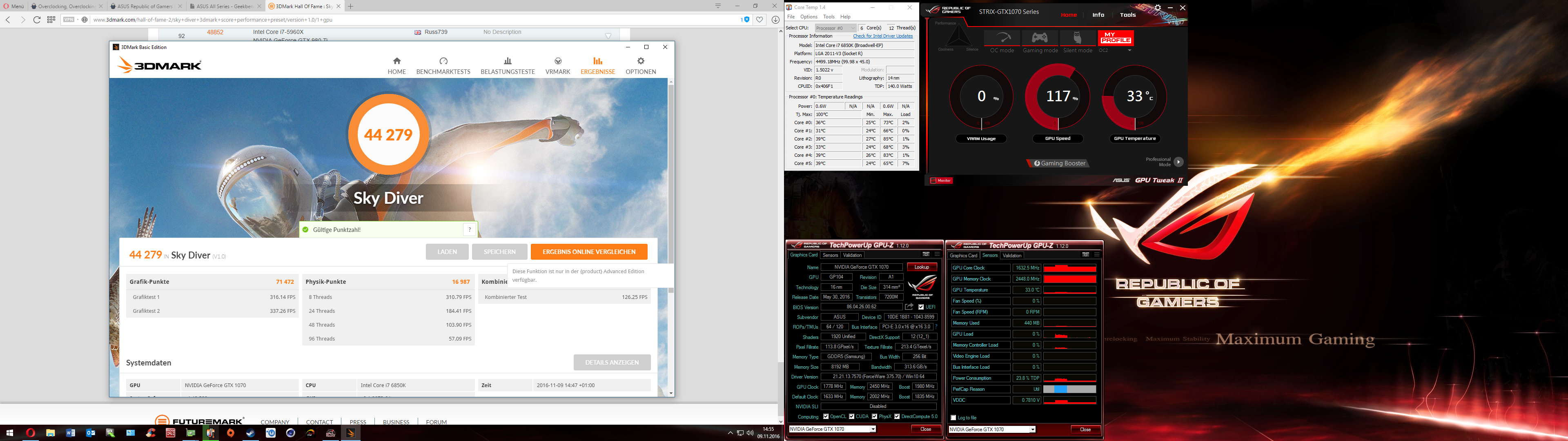1568x441 pixels.
Task: Open BENCHMARKTESTS section in 3DMark
Action: tap(443, 66)
